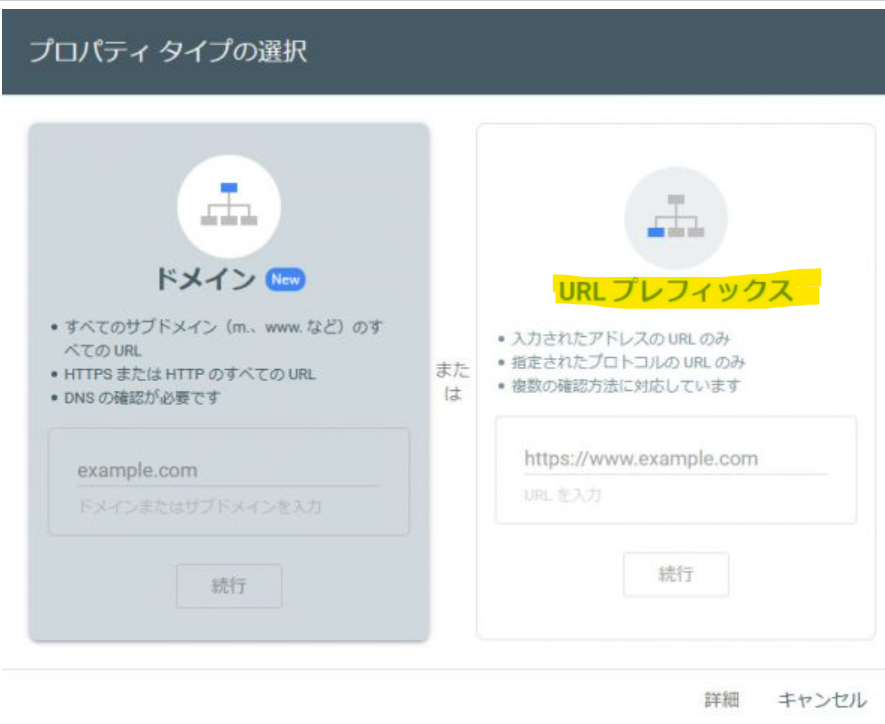
Task: Click the Domain property hierarchy icon
Action: point(229,205)
